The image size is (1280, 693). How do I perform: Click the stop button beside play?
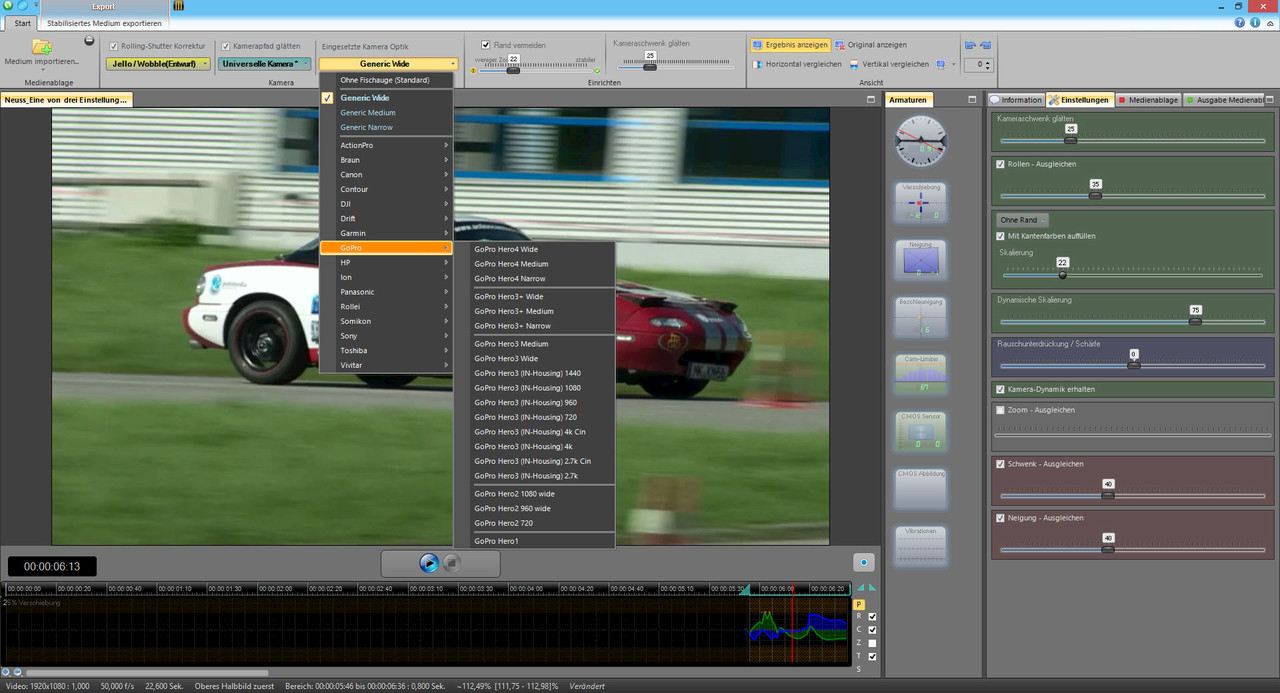(x=452, y=563)
